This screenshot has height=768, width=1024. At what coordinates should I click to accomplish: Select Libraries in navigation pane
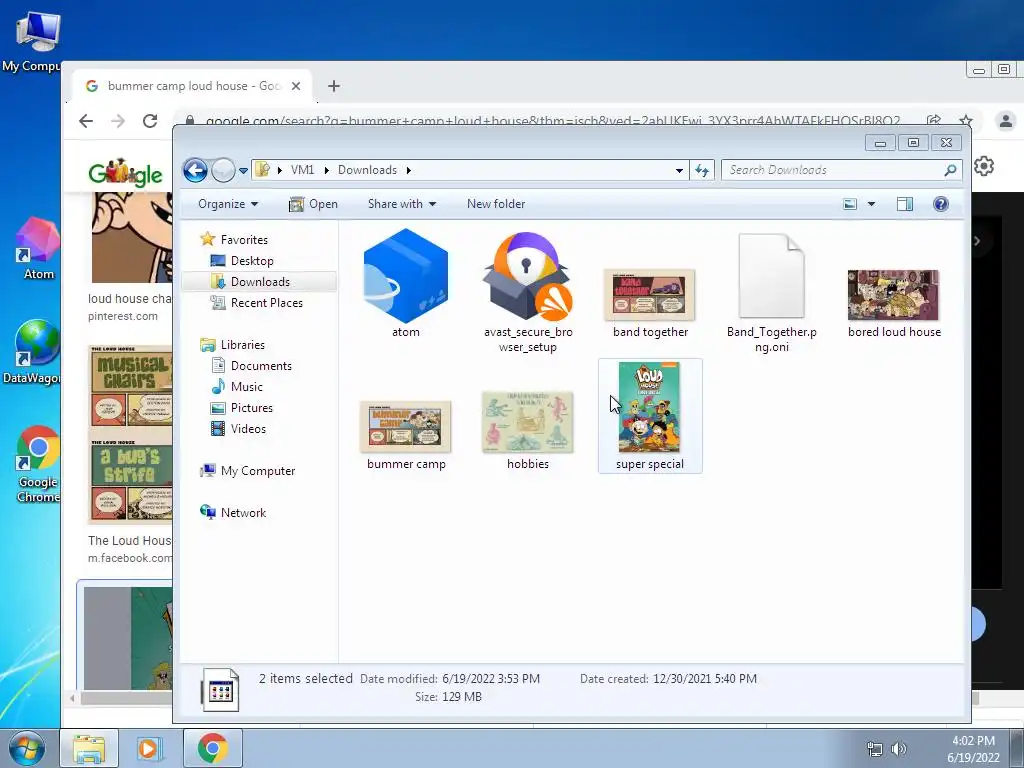pyautogui.click(x=232, y=345)
